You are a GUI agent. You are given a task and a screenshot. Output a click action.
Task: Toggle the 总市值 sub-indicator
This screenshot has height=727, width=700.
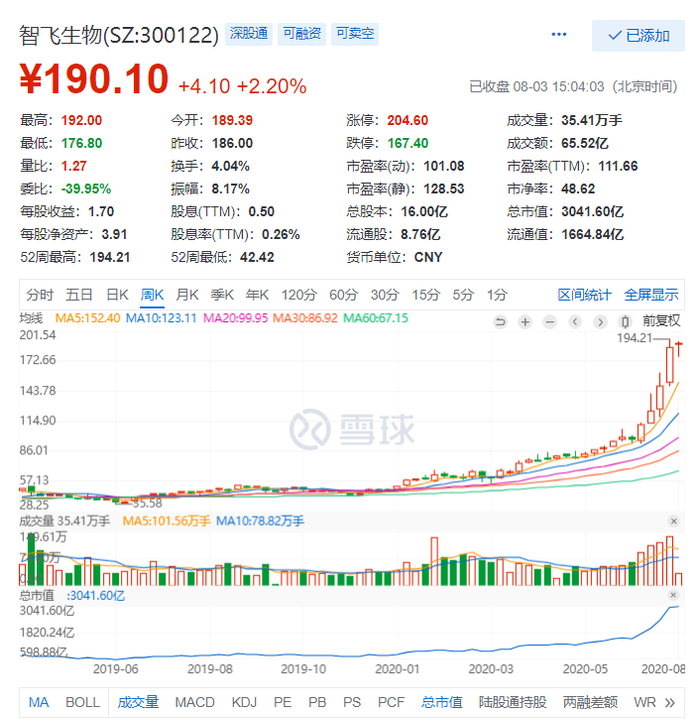pos(442,702)
